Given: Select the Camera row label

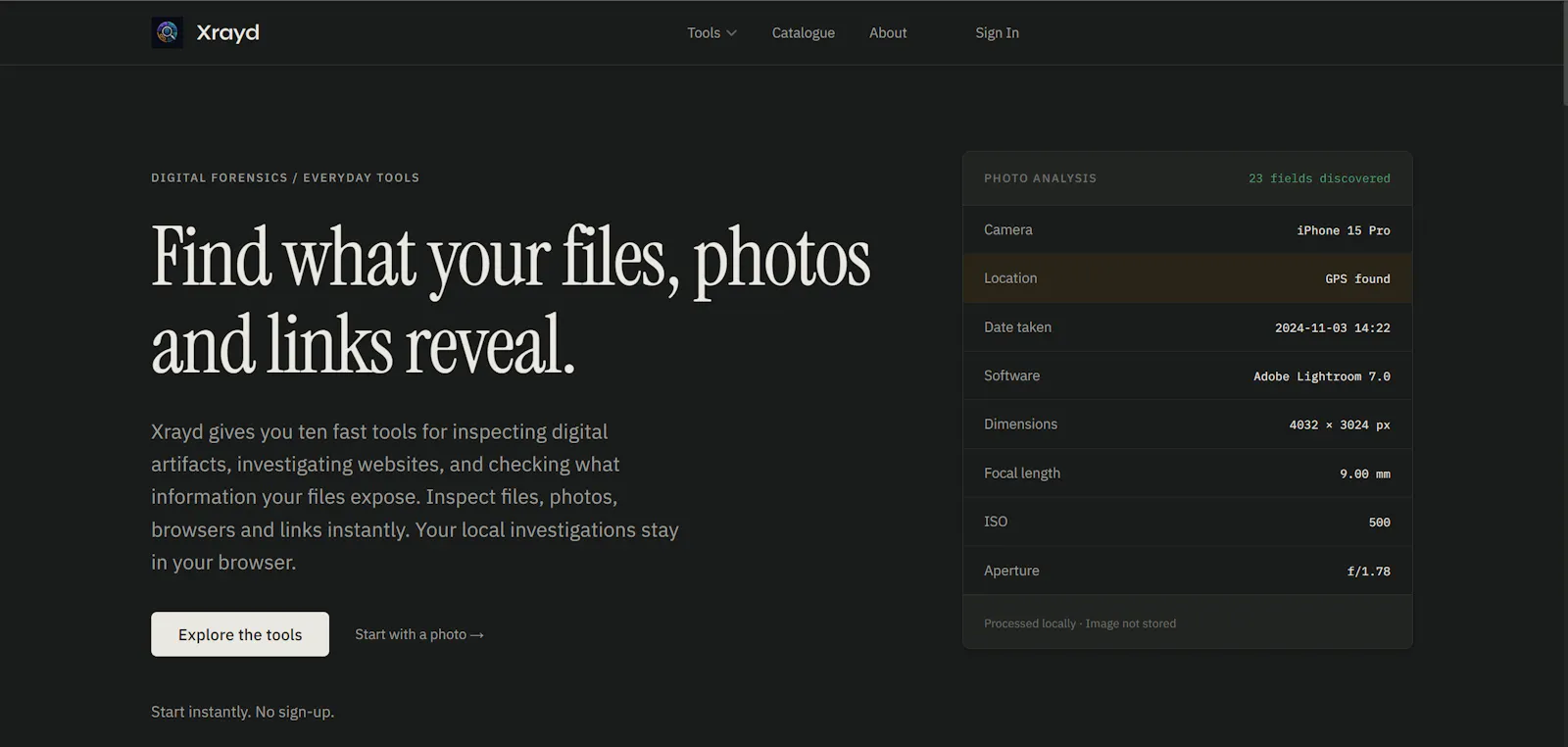Looking at the screenshot, I should click(x=1008, y=229).
